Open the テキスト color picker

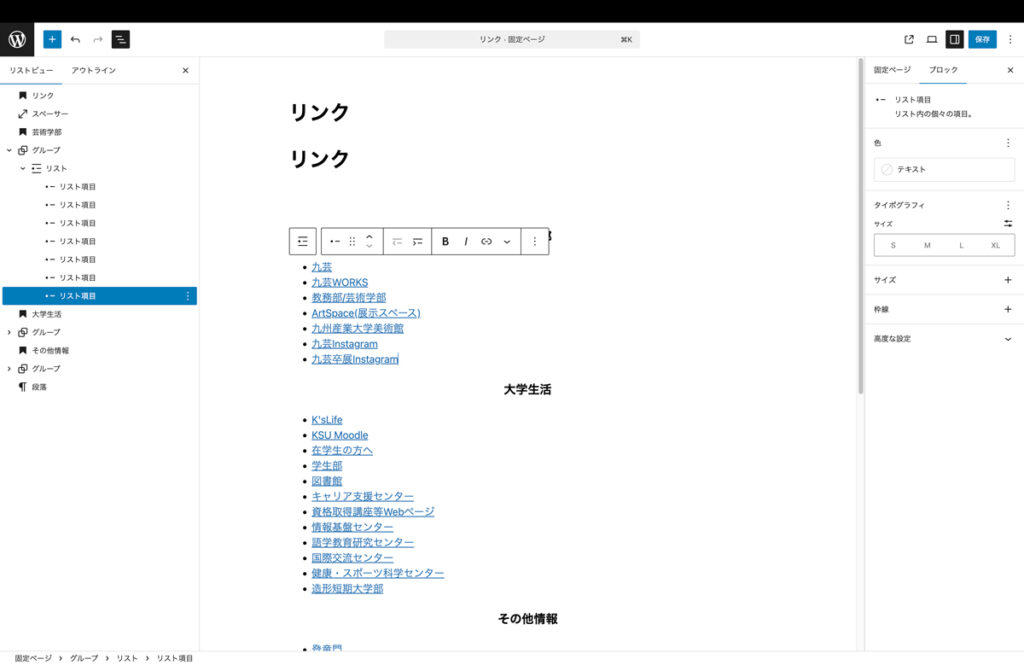944,170
